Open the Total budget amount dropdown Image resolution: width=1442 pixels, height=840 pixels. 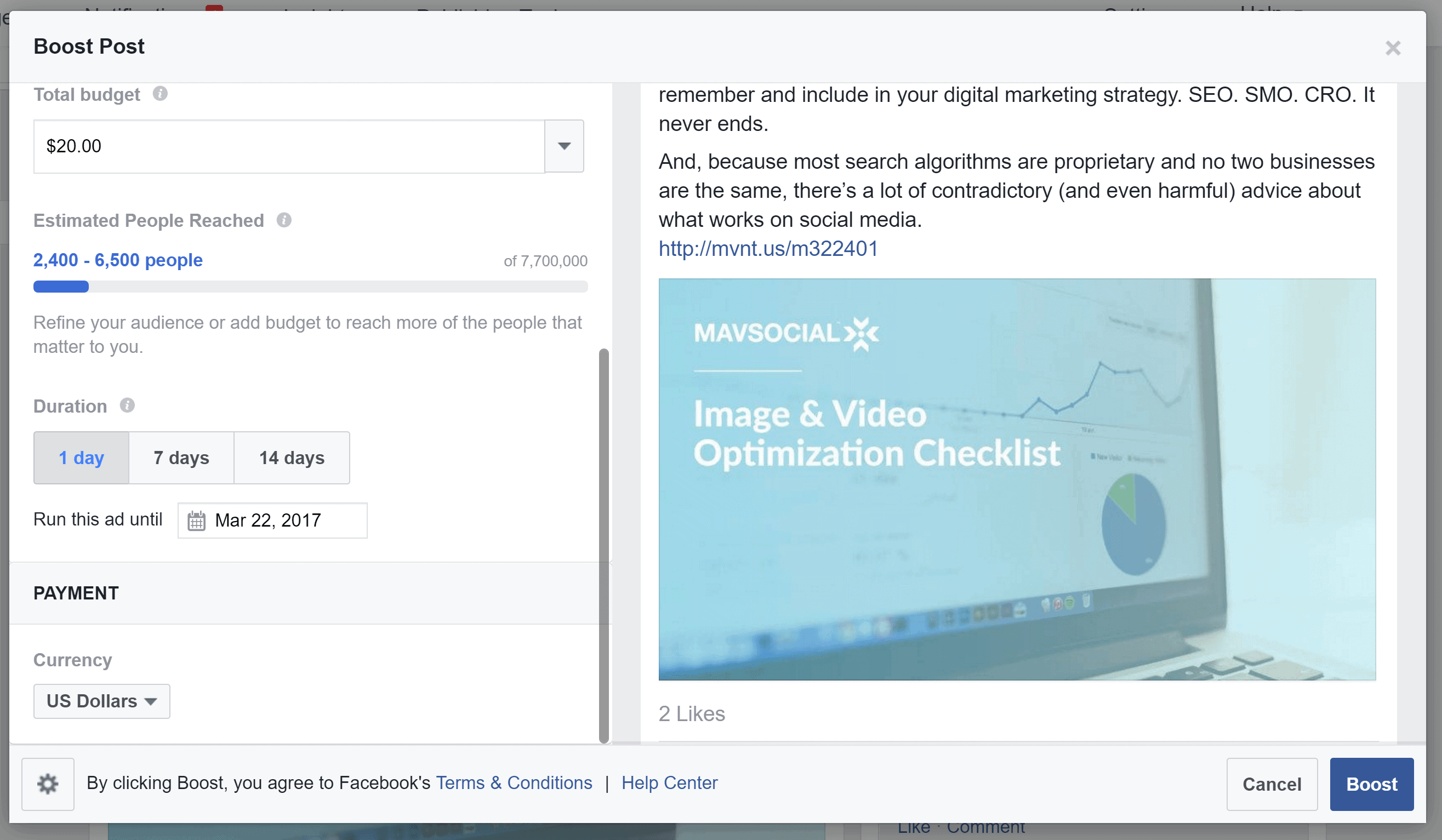(563, 146)
